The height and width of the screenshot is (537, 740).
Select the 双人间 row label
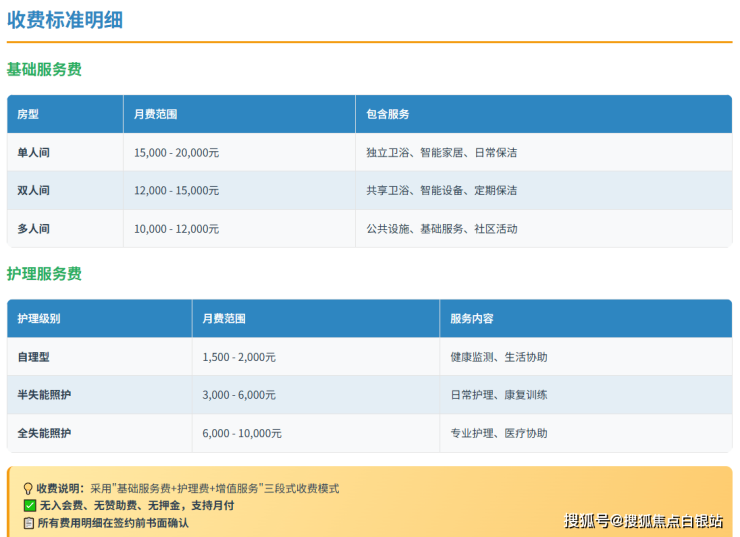(33, 190)
